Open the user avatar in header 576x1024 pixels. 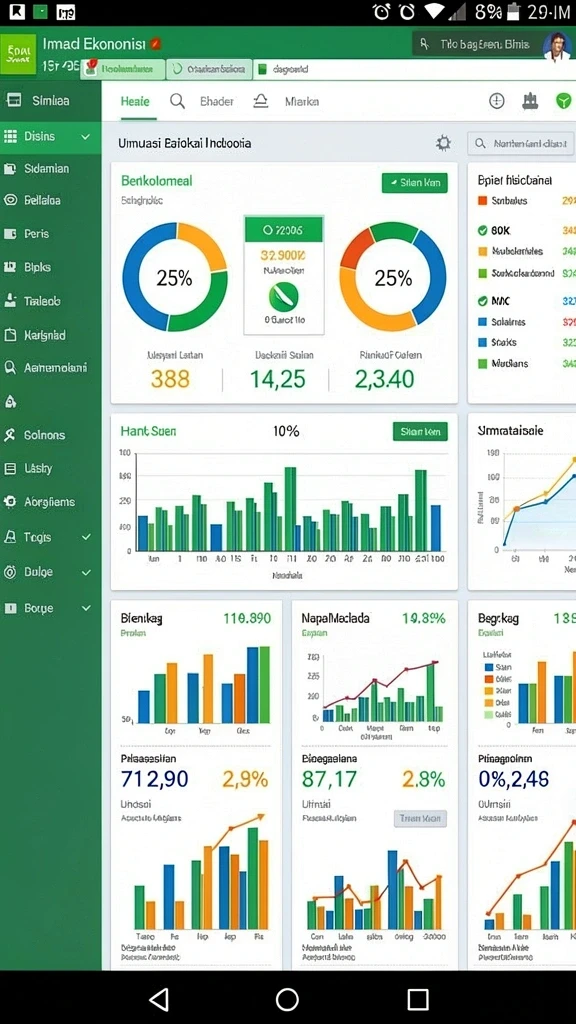pos(557,46)
